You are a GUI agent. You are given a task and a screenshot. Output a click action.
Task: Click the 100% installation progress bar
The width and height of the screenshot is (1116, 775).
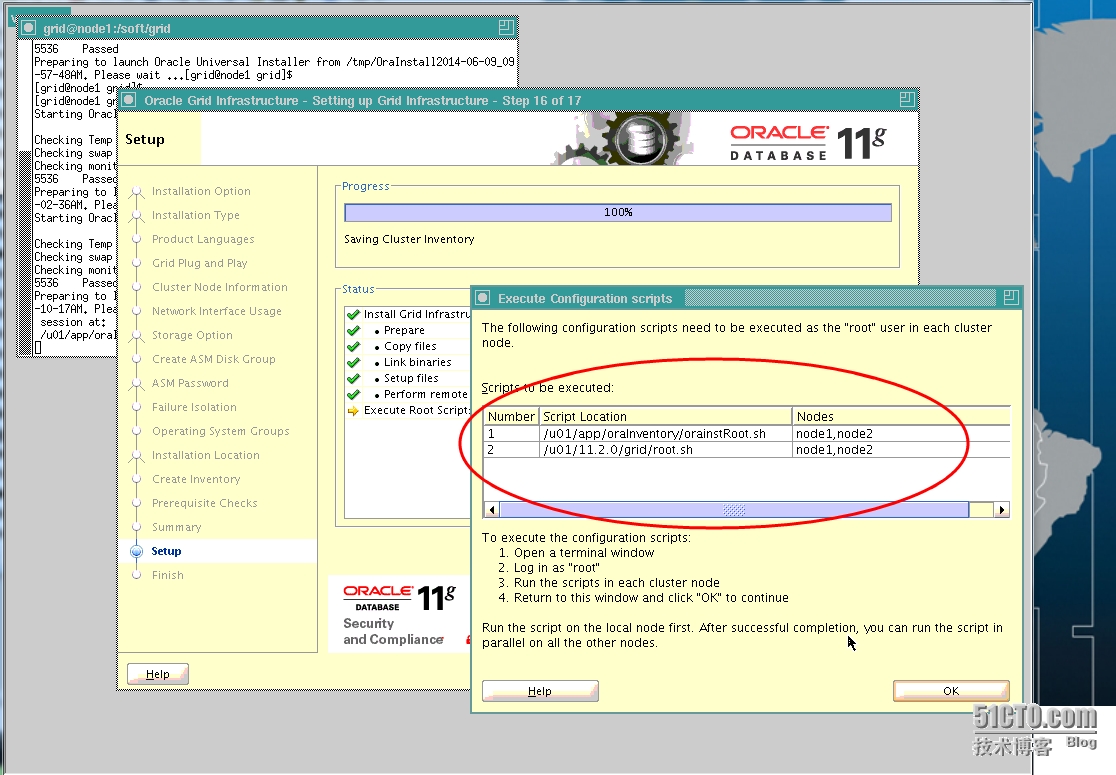[x=618, y=212]
